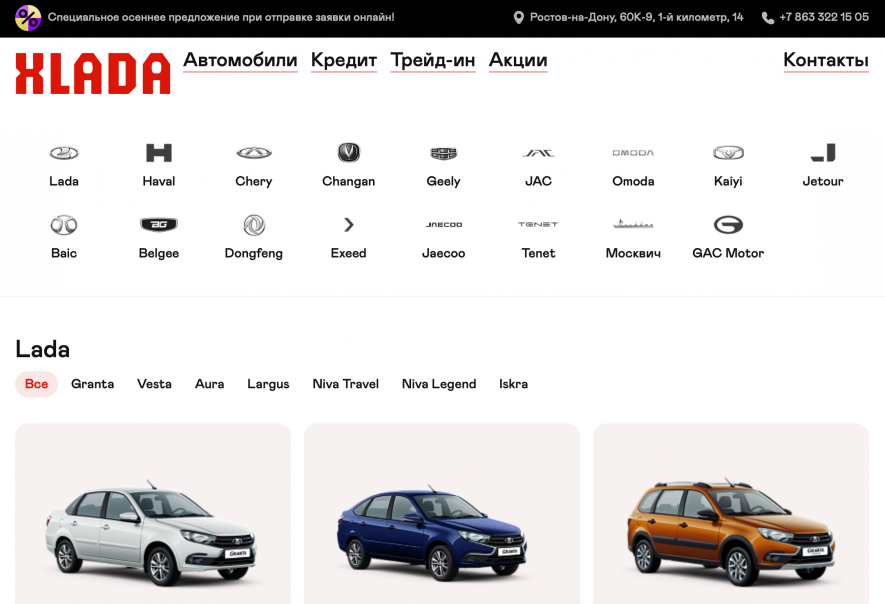The image size is (885, 604).
Task: Click the purple percent discount icon
Action: coord(28,17)
